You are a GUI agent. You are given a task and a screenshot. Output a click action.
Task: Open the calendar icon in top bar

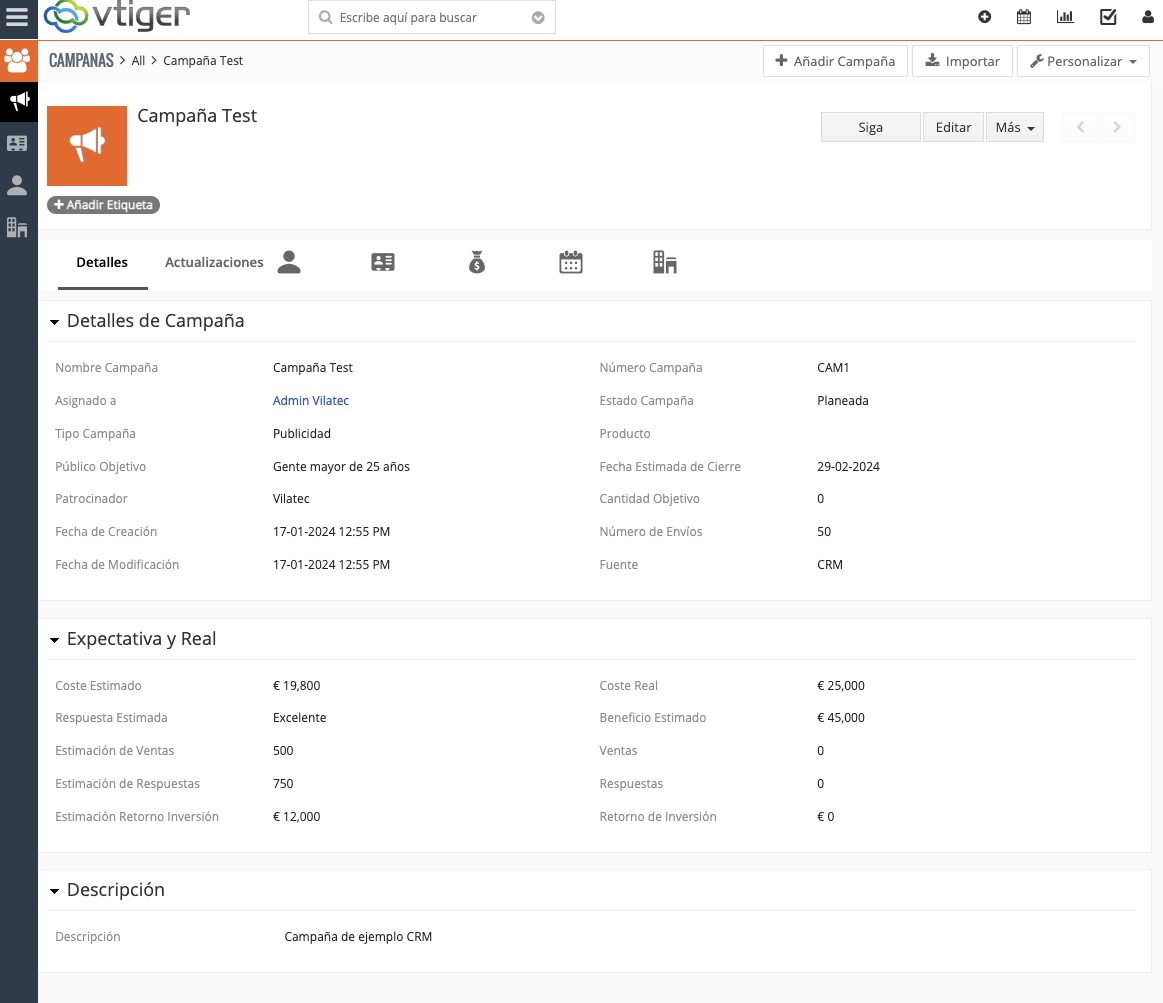point(1024,17)
